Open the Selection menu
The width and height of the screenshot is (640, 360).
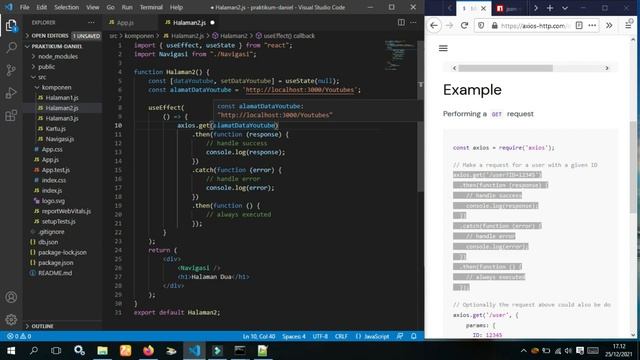point(67,7)
